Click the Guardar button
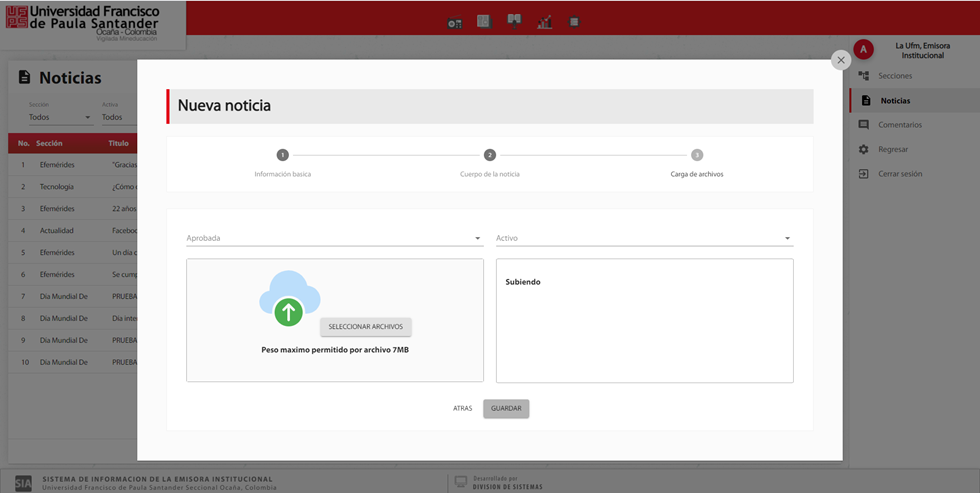The height and width of the screenshot is (493, 980). pyautogui.click(x=506, y=409)
